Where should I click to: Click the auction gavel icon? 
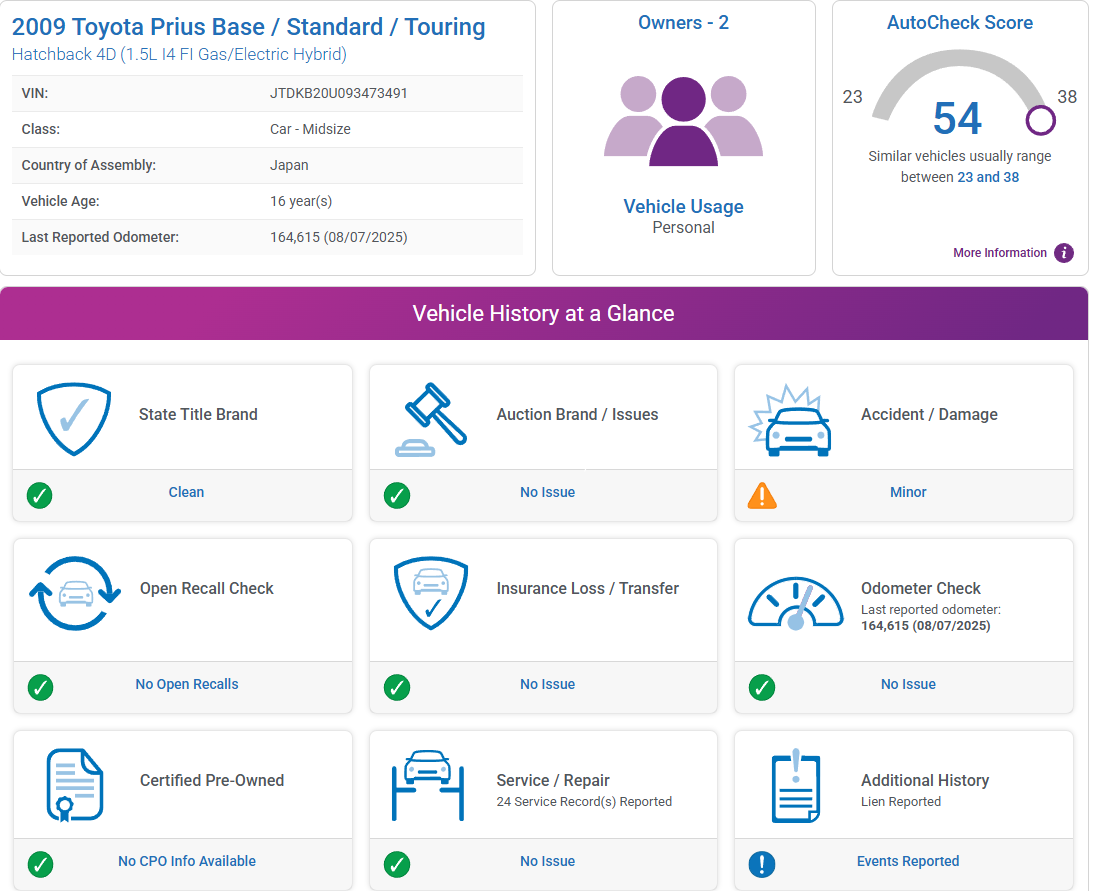[x=431, y=419]
